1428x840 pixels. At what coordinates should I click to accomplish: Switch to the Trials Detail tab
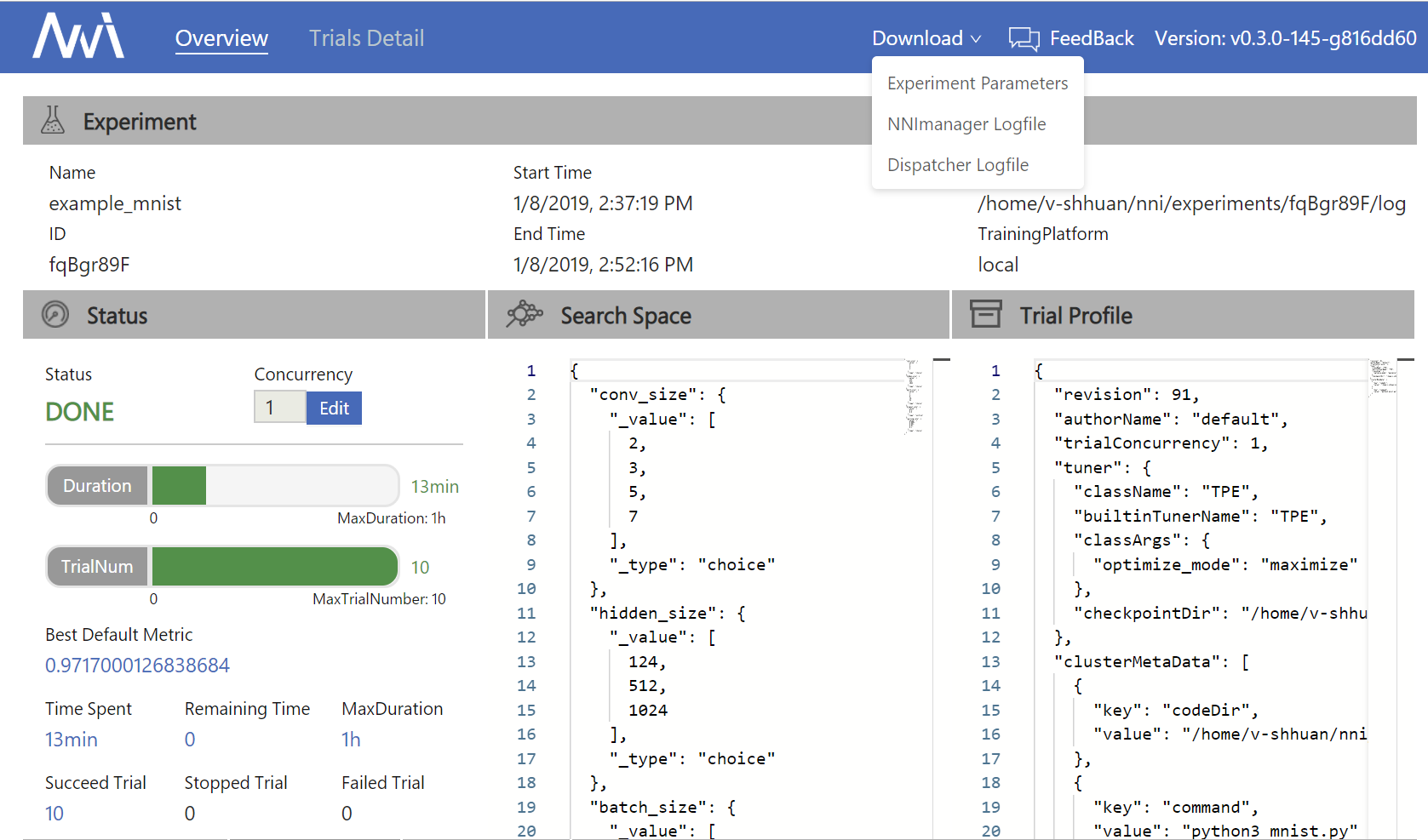366,37
